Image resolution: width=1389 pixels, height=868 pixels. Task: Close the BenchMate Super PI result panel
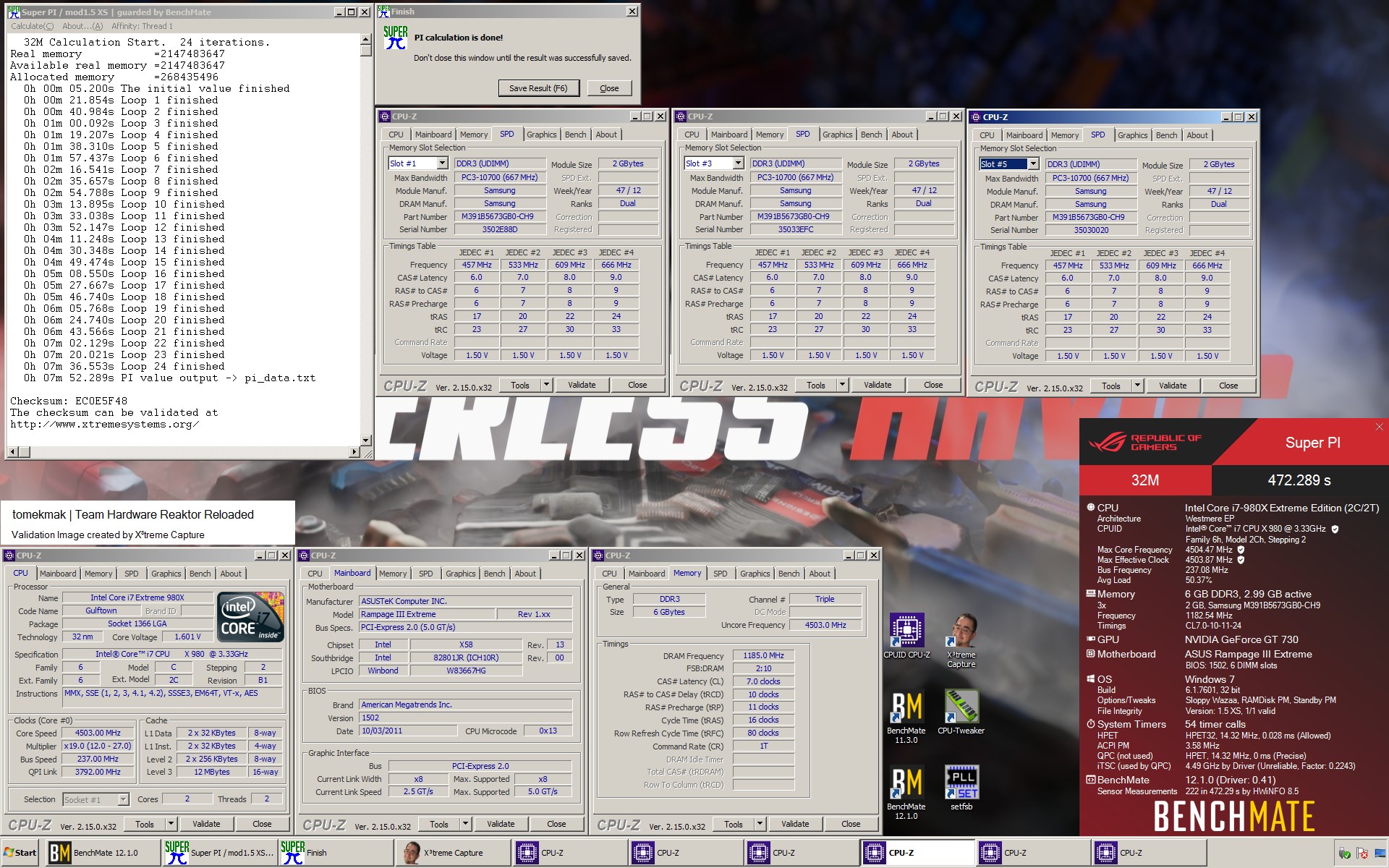[x=1380, y=427]
